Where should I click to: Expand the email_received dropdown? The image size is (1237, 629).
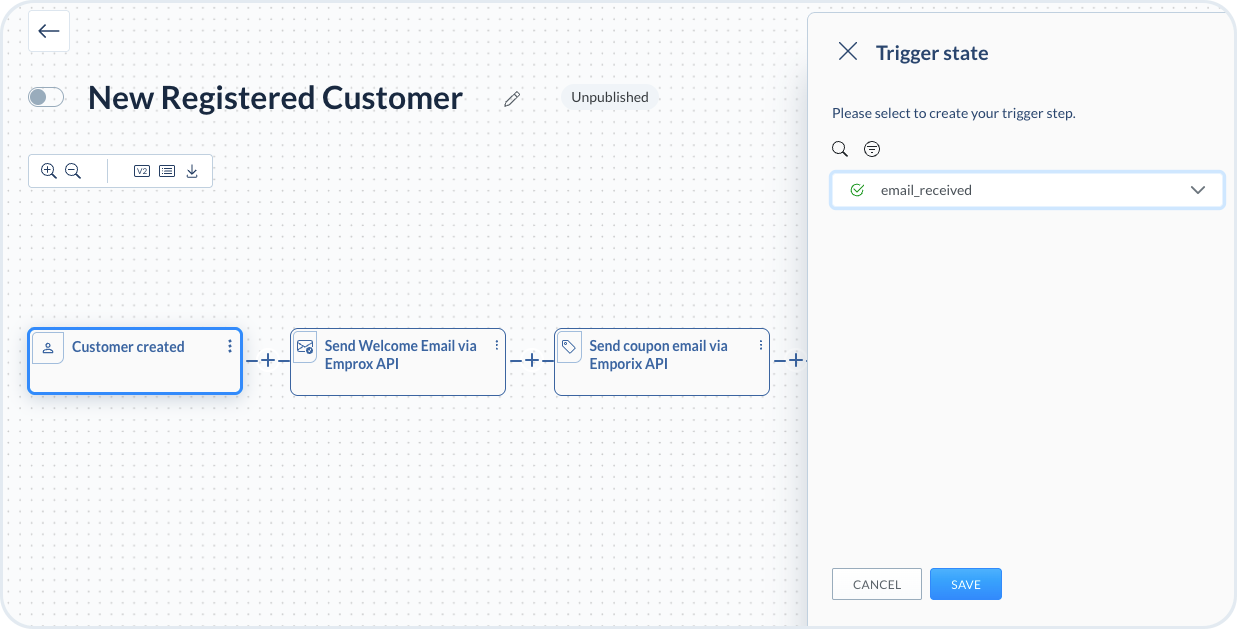click(1197, 190)
